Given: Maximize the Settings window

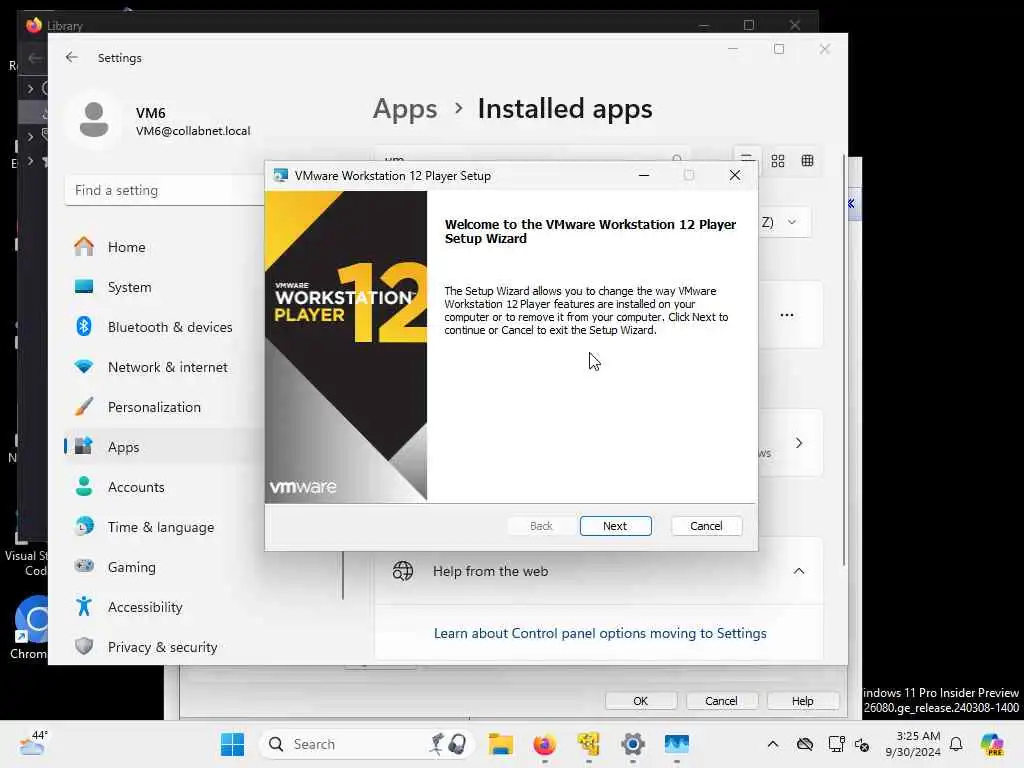Looking at the screenshot, I should coord(778,49).
